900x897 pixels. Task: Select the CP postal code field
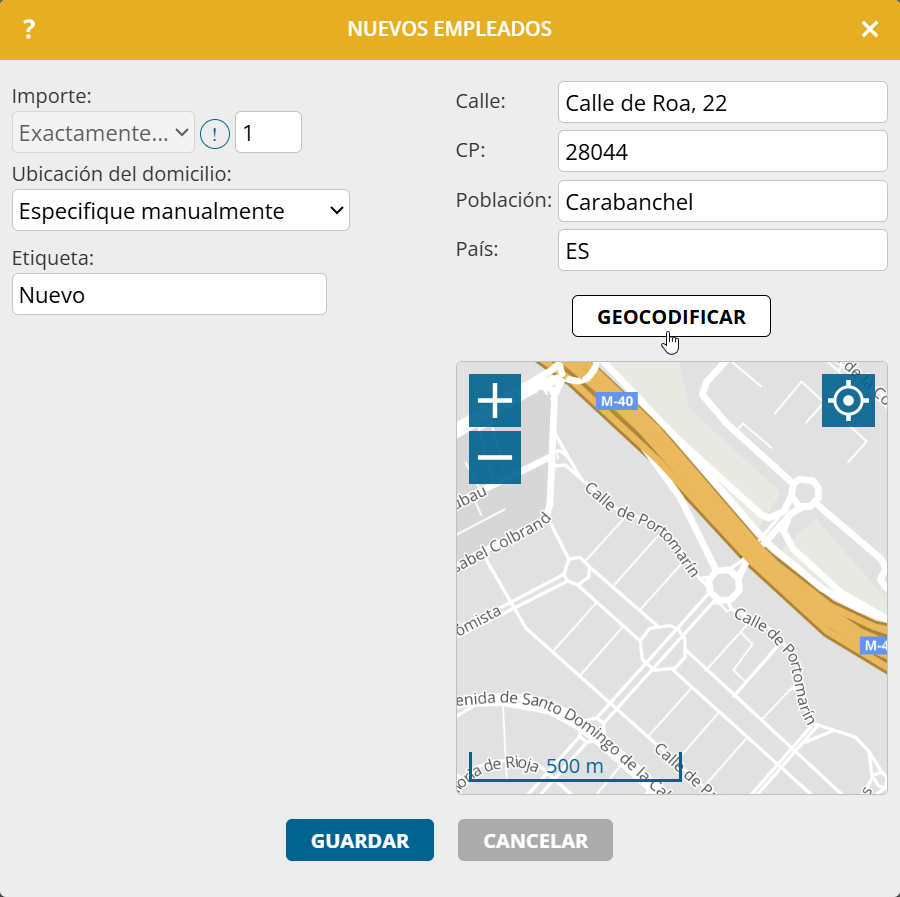point(722,151)
